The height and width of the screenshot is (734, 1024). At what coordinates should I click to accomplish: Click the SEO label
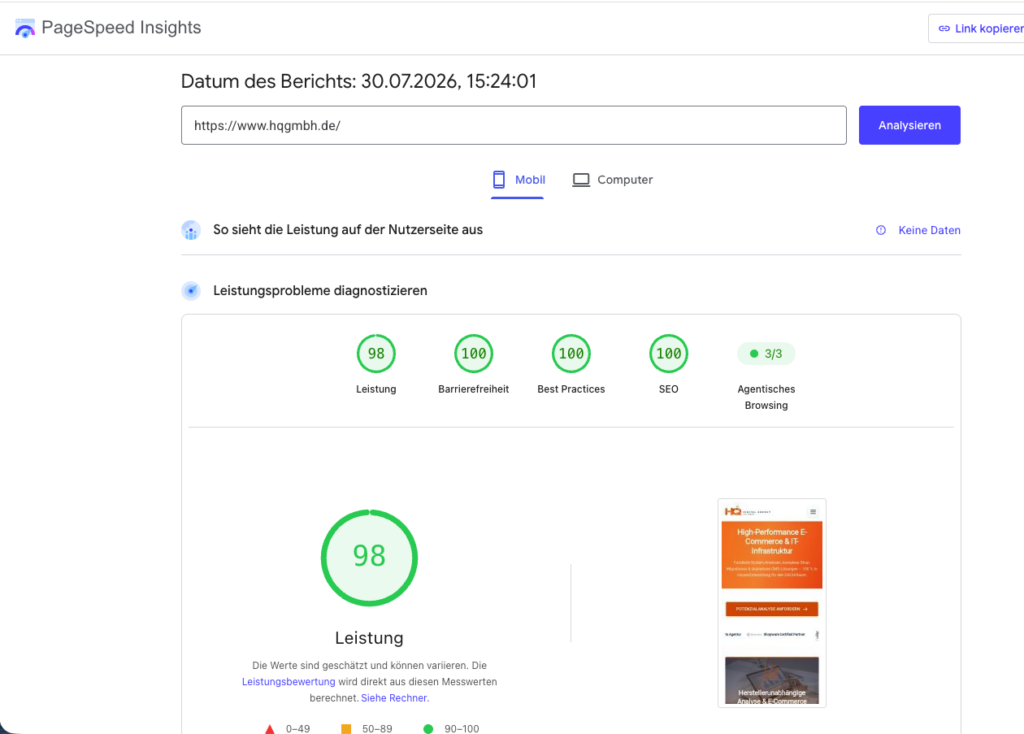(669, 389)
